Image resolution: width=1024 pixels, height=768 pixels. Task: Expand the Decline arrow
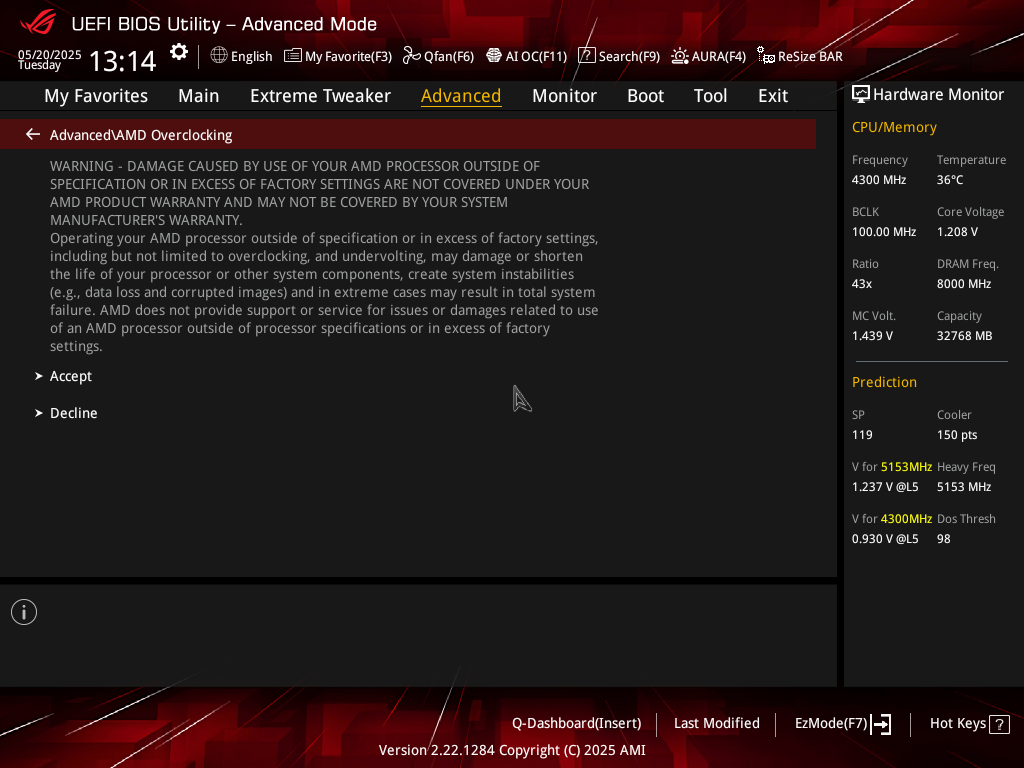39,413
